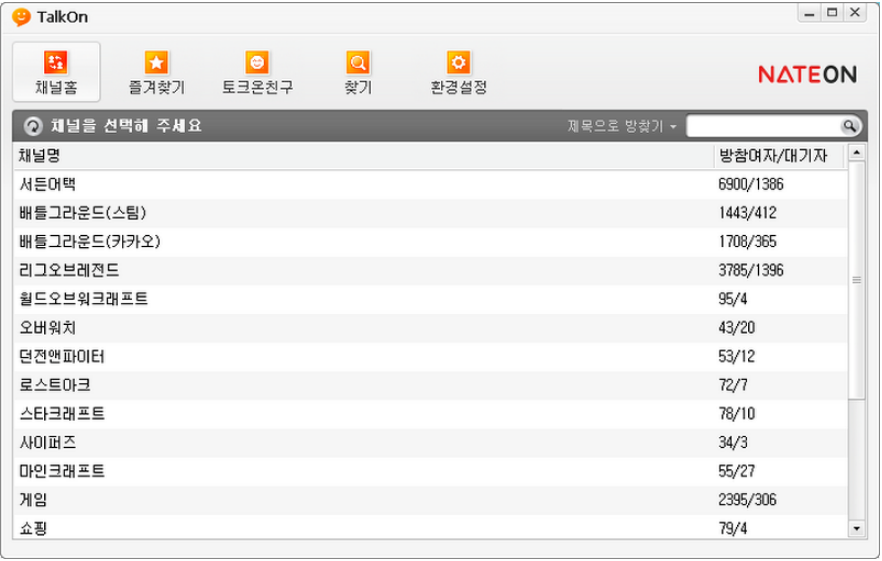Click the 6900/1386 participant count
Viewport: 882px width, 561px height.
point(751,185)
